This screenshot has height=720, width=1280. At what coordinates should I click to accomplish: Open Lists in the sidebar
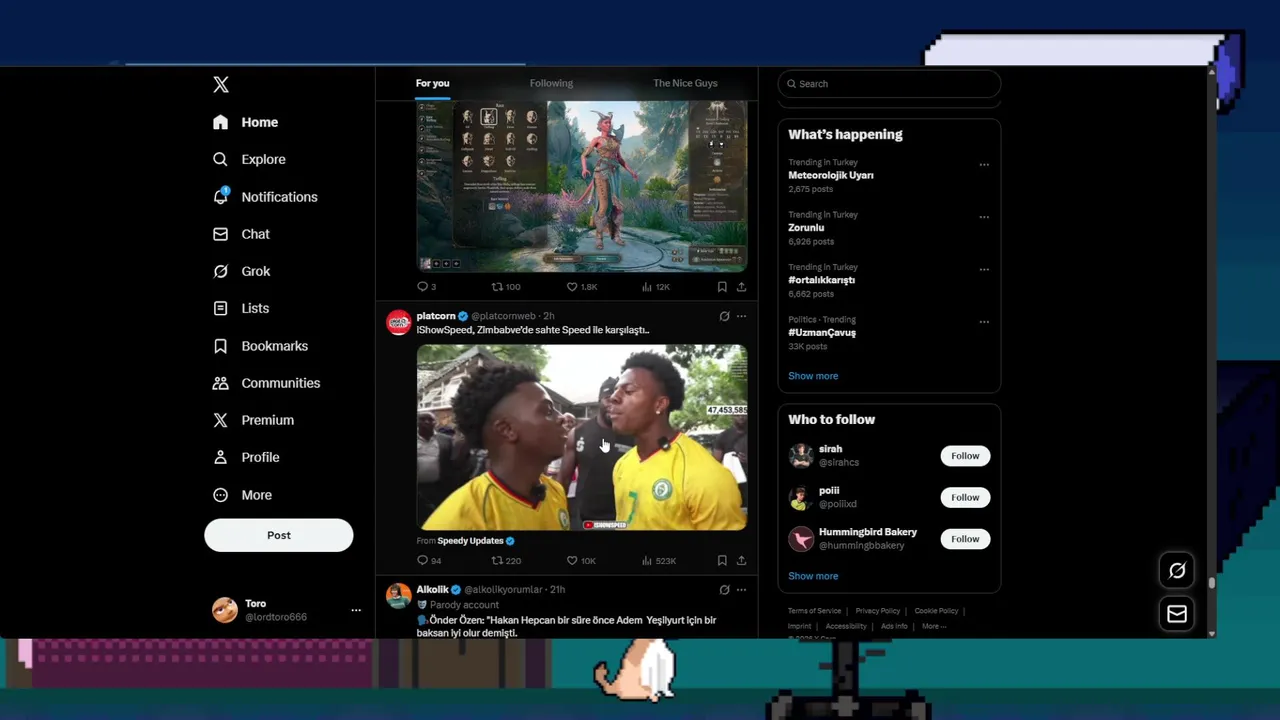tap(241, 308)
